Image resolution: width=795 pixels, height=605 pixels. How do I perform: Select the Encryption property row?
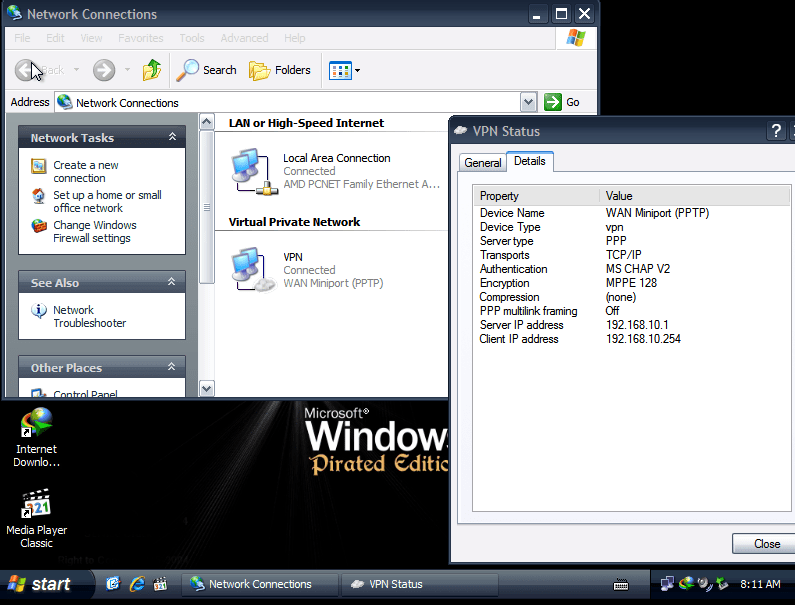click(632, 283)
